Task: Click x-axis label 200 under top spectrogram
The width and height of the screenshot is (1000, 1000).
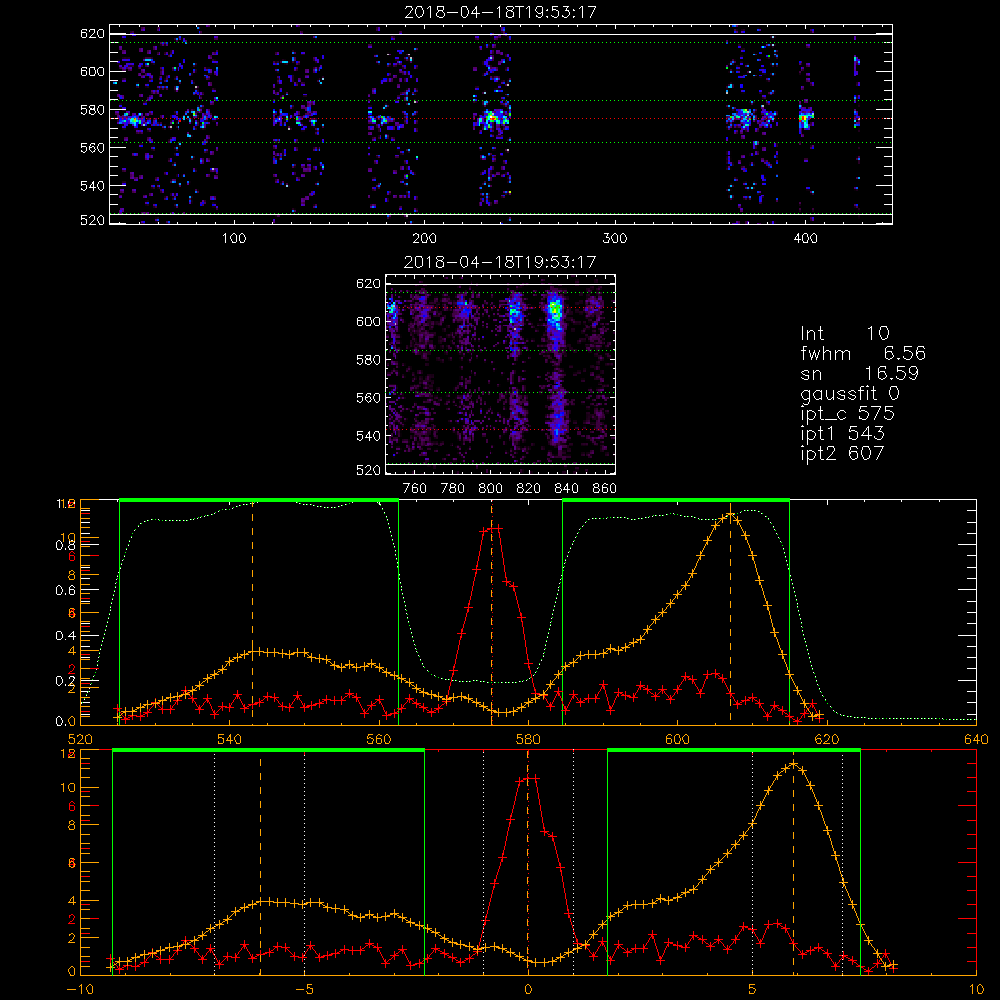Action: click(424, 239)
